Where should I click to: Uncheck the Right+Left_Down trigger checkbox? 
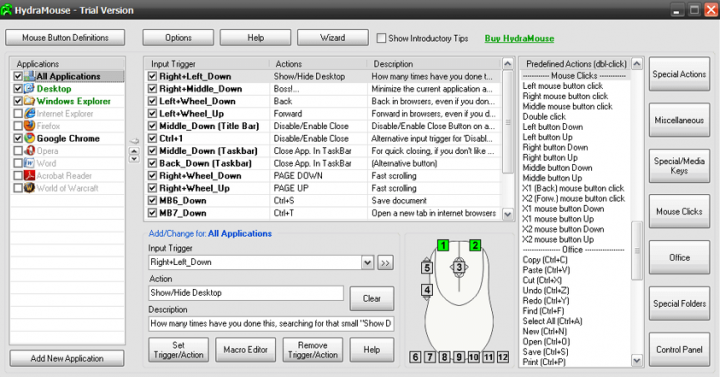[x=152, y=76]
